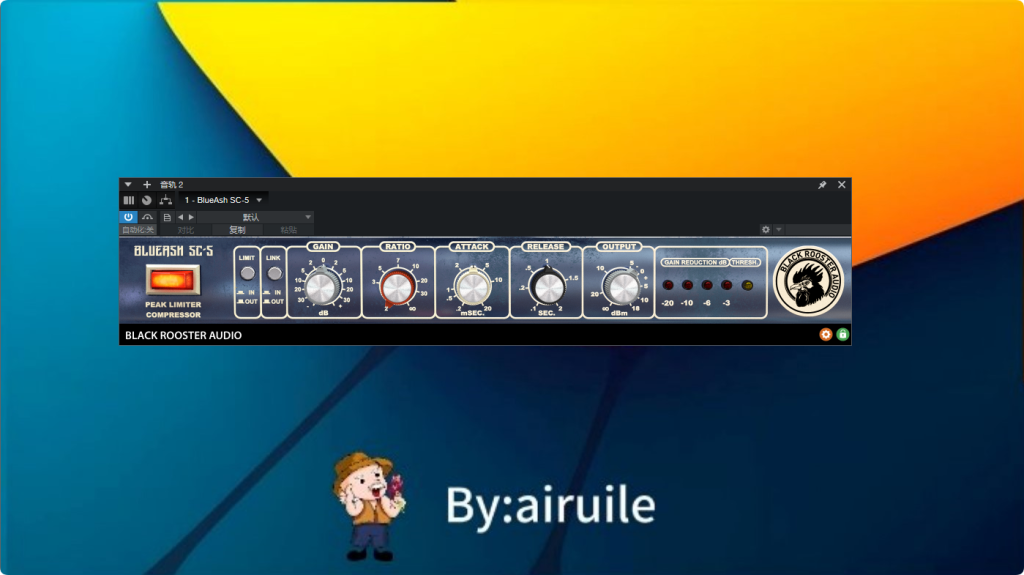The image size is (1024, 575).
Task: Open the plugin window menu arrow beside 音轨 2
Action: coord(128,185)
